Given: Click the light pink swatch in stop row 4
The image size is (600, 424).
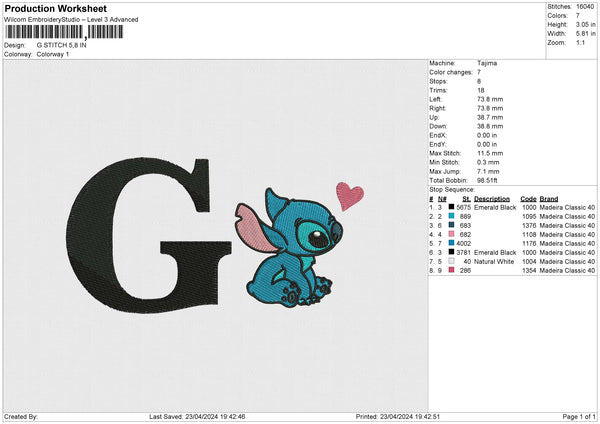Looking at the screenshot, I should click(452, 234).
